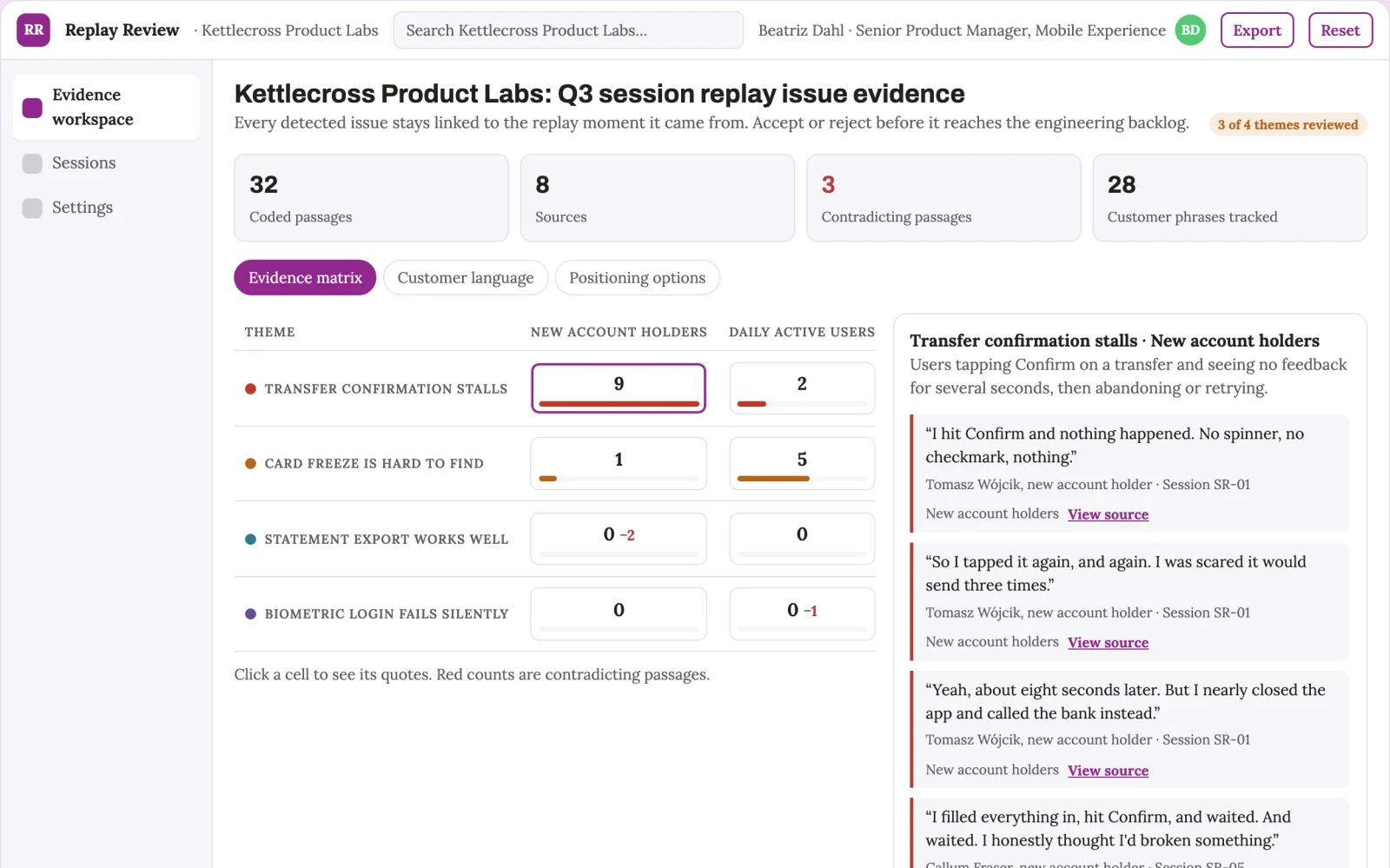Click the "Card freeze is hard to find" label
The width and height of the screenshot is (1390, 868).
374,464
